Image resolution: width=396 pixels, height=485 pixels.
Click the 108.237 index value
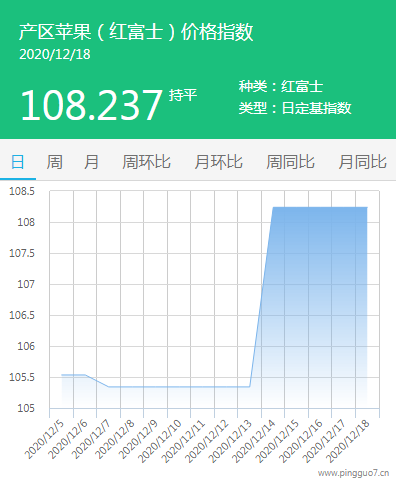point(92,105)
